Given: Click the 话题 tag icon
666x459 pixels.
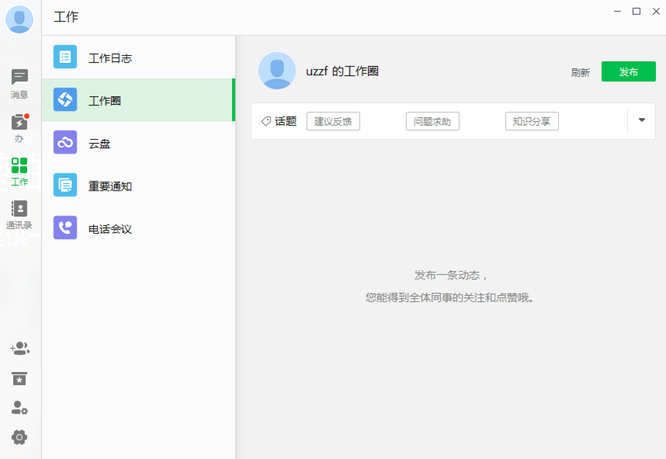Looking at the screenshot, I should pyautogui.click(x=266, y=121).
